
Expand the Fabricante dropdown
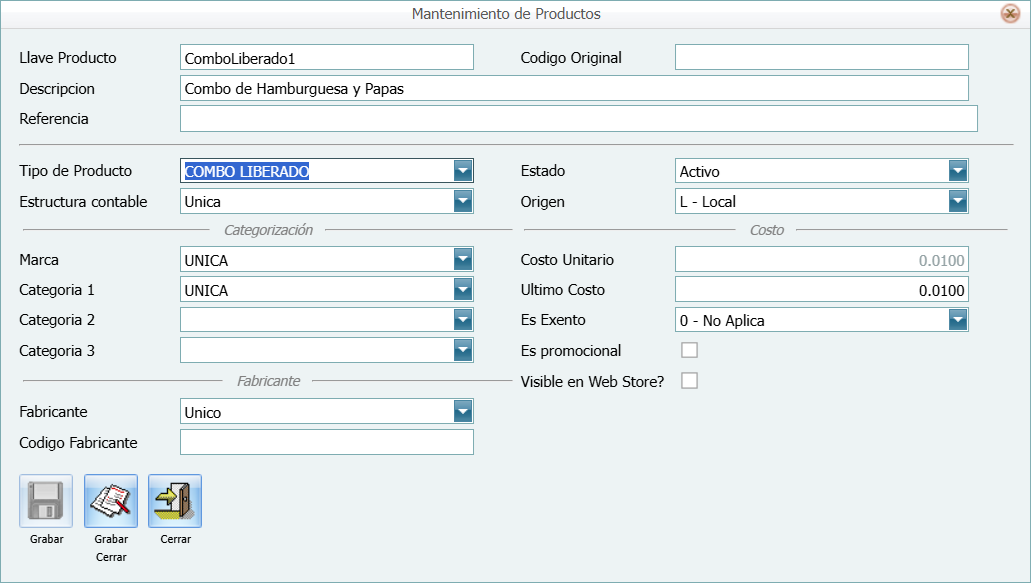[x=462, y=412]
